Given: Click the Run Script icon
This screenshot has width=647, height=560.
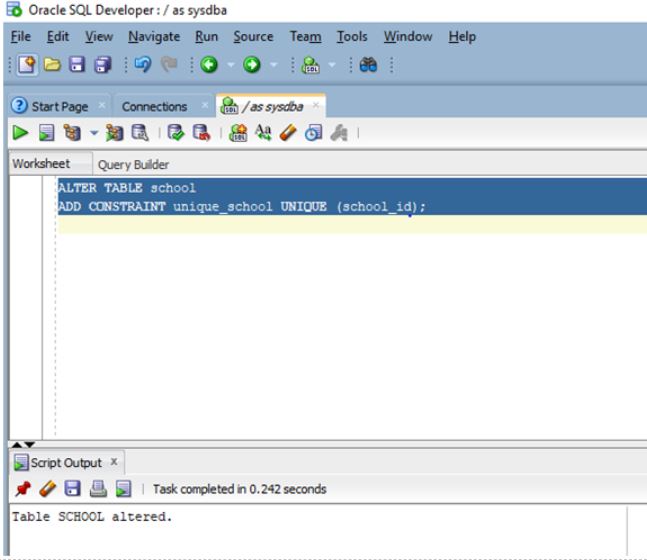Looking at the screenshot, I should click(46, 133).
